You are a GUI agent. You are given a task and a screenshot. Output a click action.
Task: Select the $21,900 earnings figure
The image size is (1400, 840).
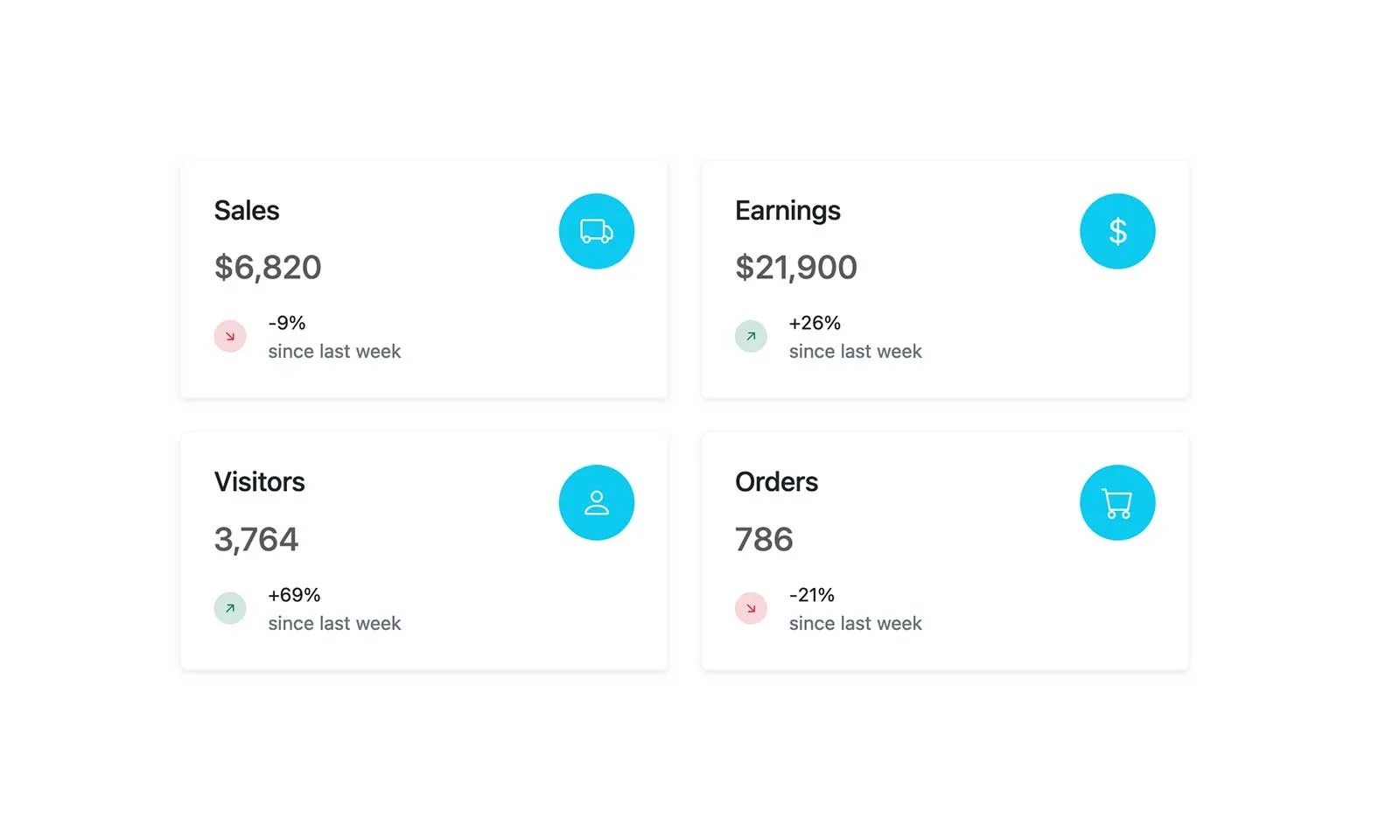click(x=795, y=268)
